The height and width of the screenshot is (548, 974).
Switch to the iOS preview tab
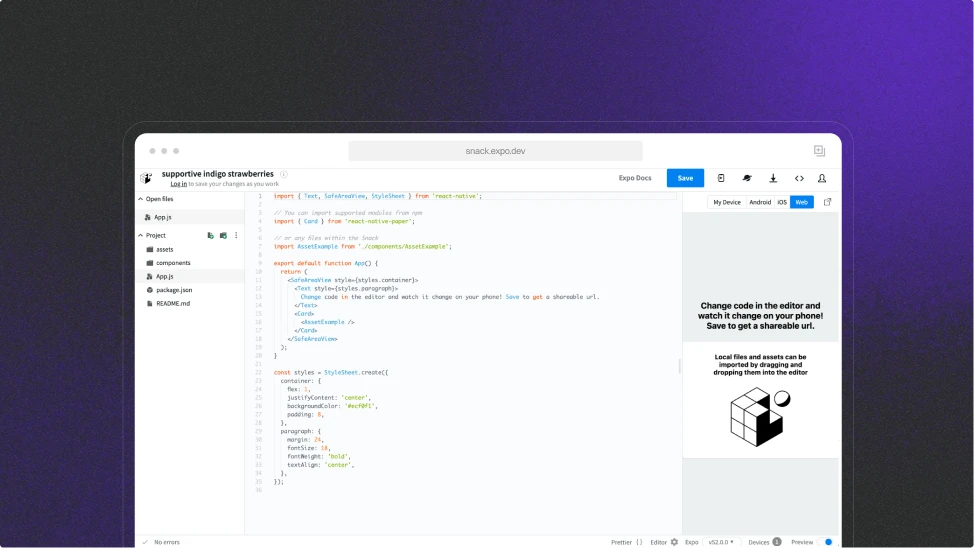coord(782,202)
